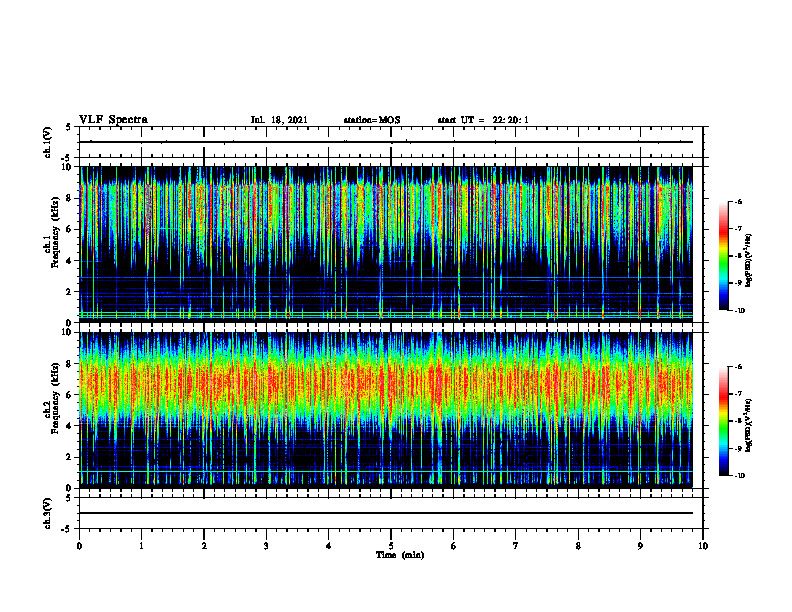
Task: Click time axis tick "9" at bottom
Action: click(640, 546)
